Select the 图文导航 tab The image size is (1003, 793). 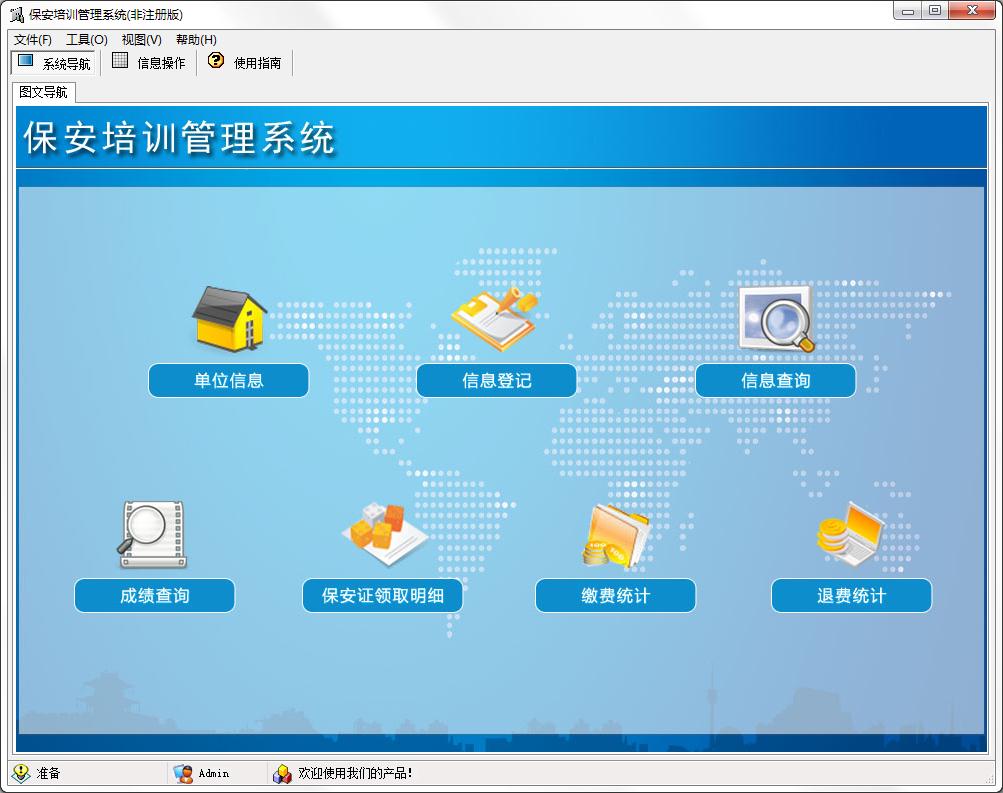(43, 92)
